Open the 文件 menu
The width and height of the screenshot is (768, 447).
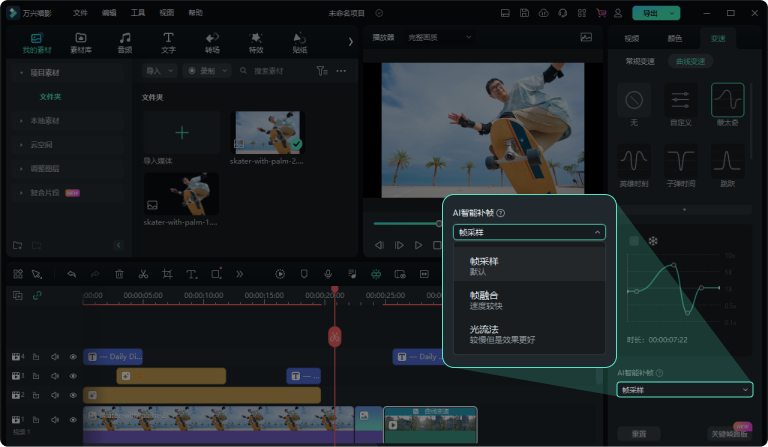80,13
